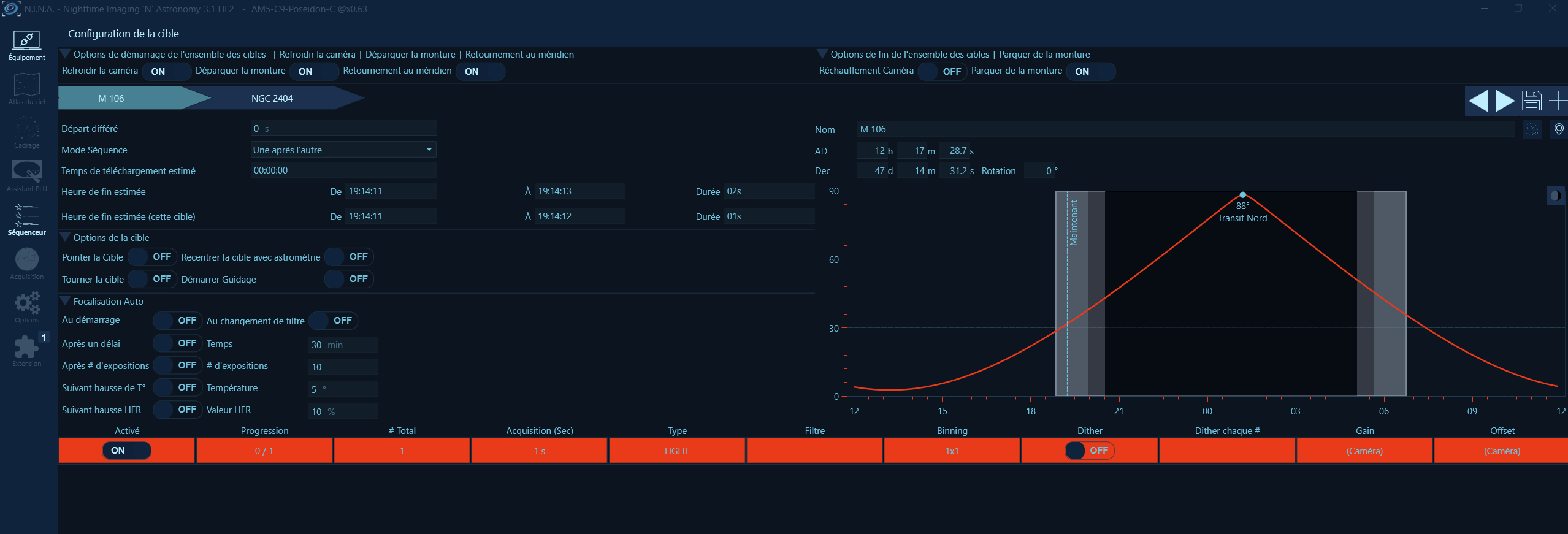Click the 88° transit point on altitude chart

(x=1243, y=195)
